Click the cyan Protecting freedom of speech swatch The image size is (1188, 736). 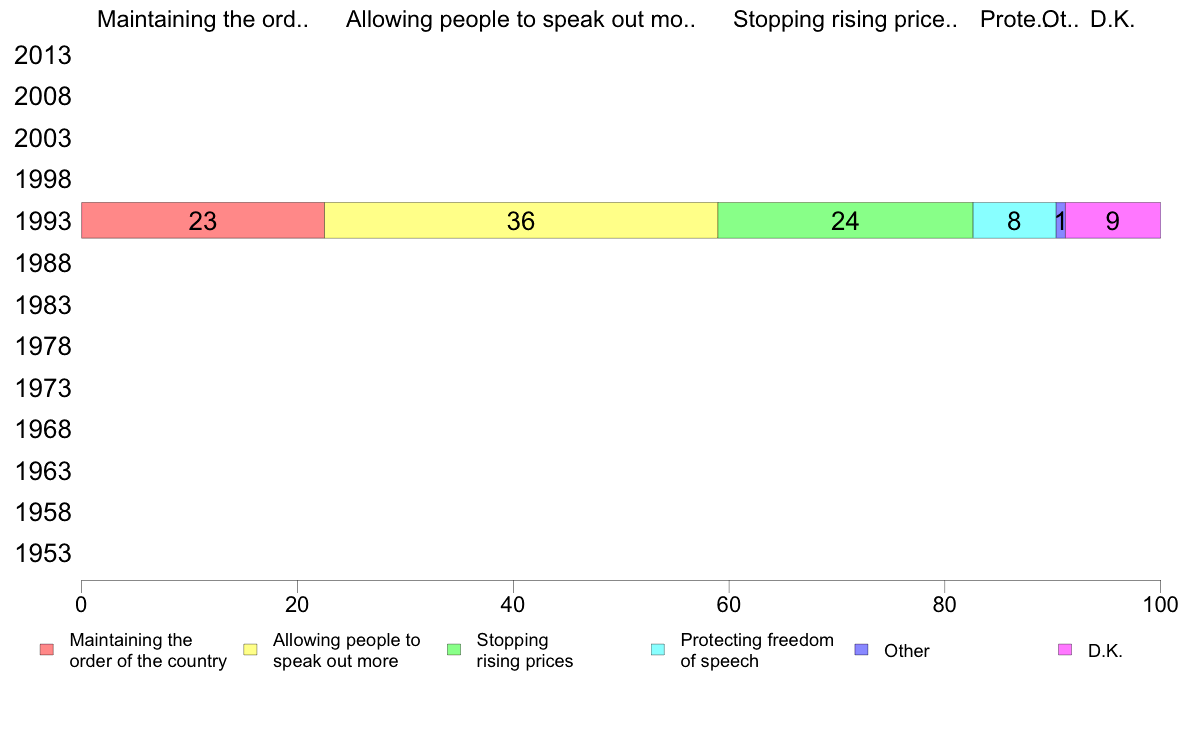(x=658, y=650)
